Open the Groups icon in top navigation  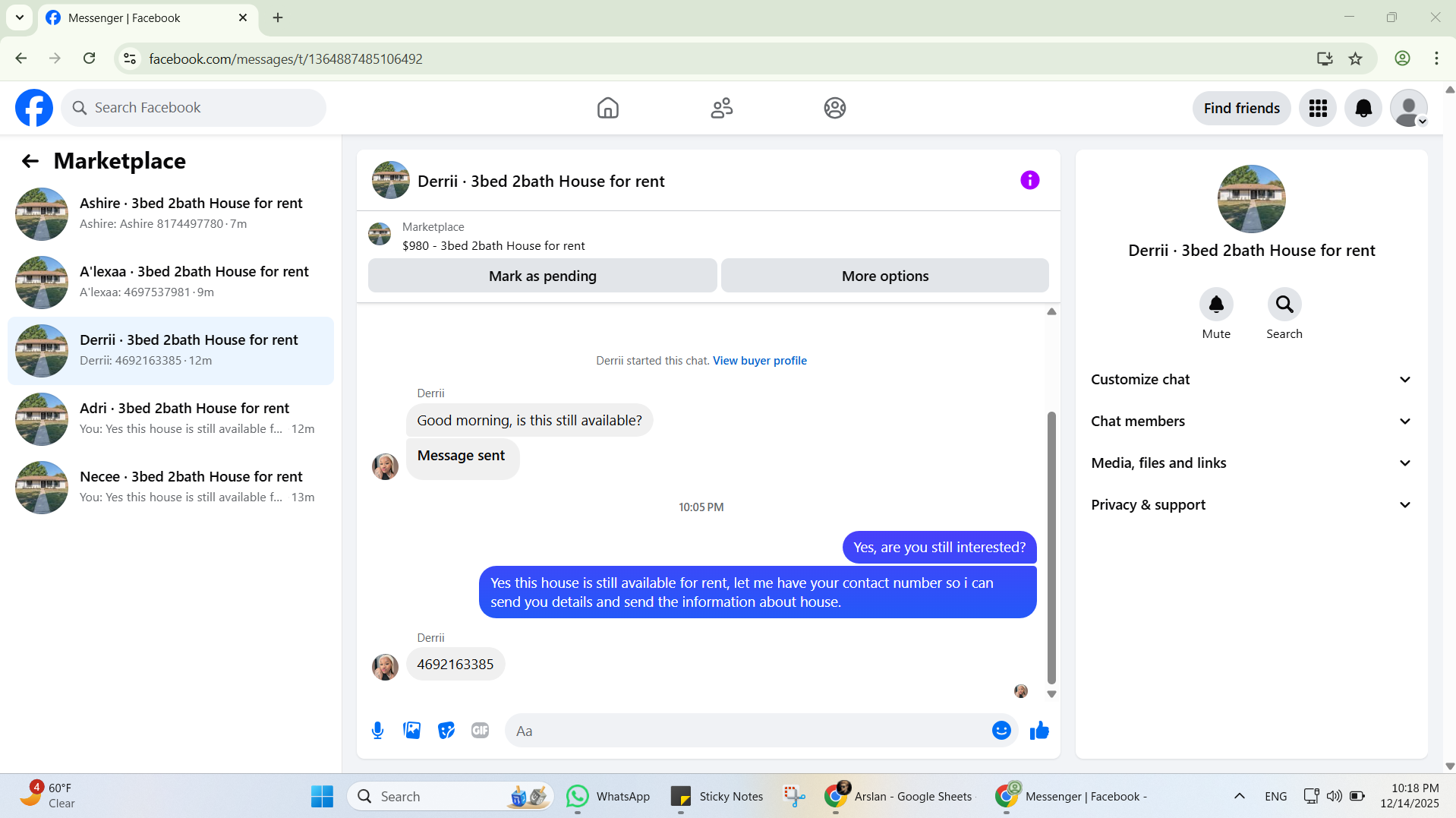click(835, 108)
